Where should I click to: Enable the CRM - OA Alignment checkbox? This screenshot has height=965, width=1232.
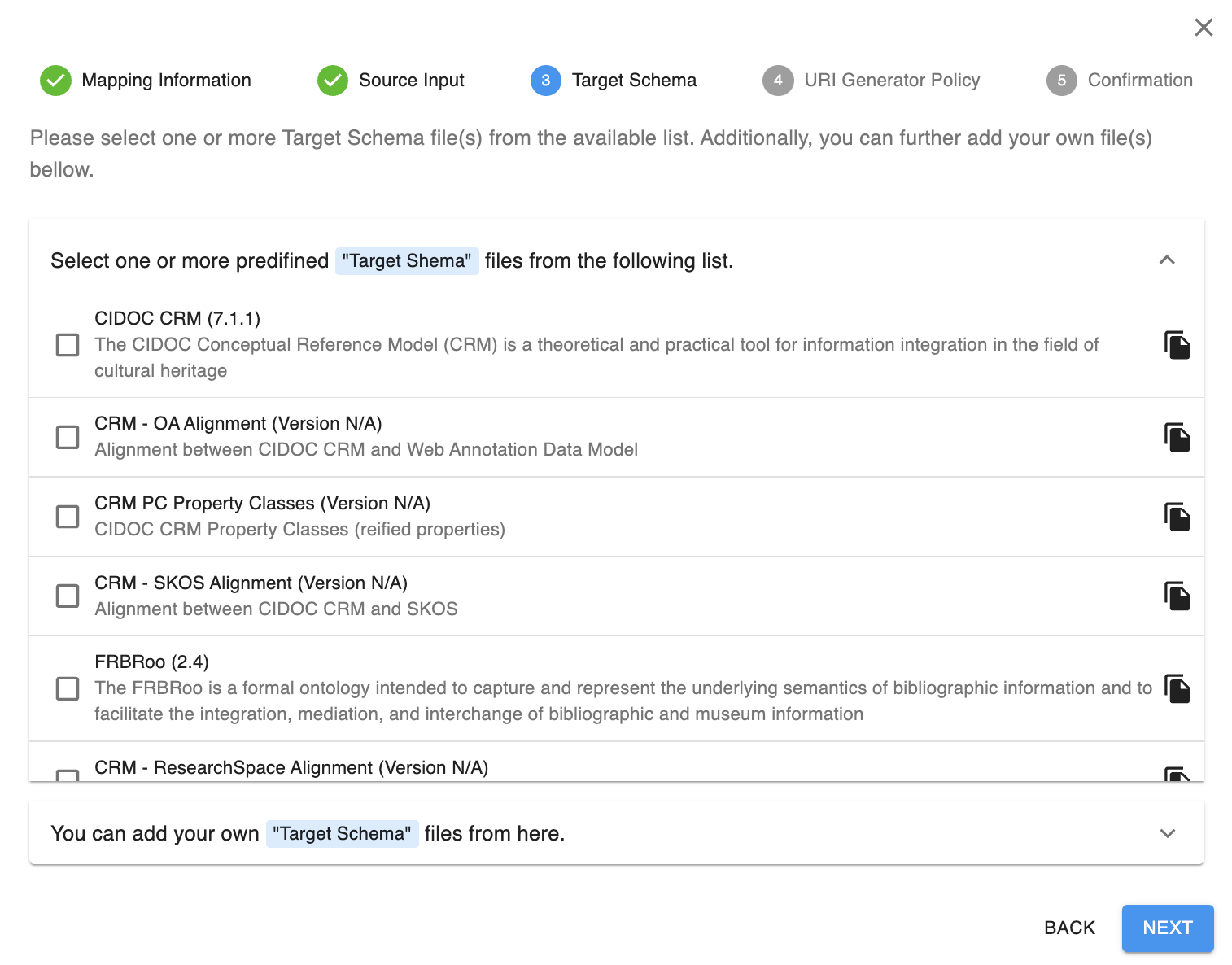click(68, 437)
